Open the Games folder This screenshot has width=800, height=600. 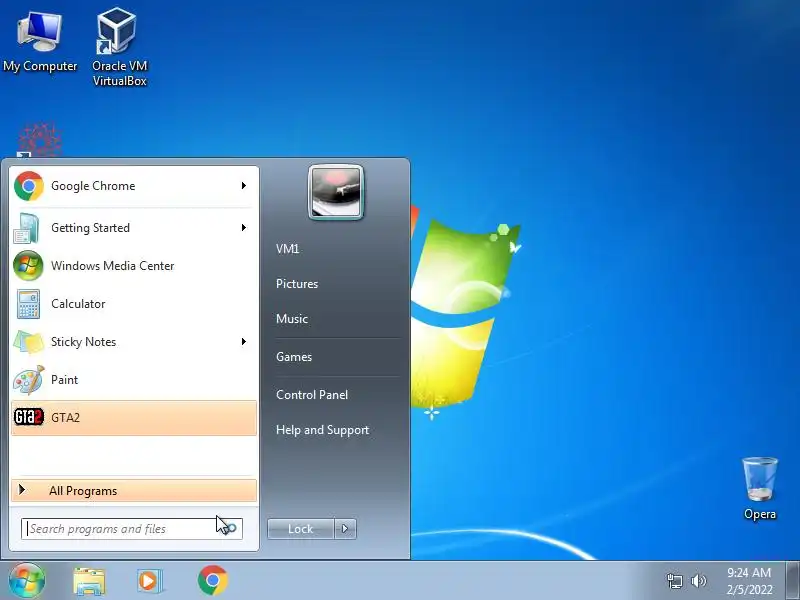tap(294, 357)
